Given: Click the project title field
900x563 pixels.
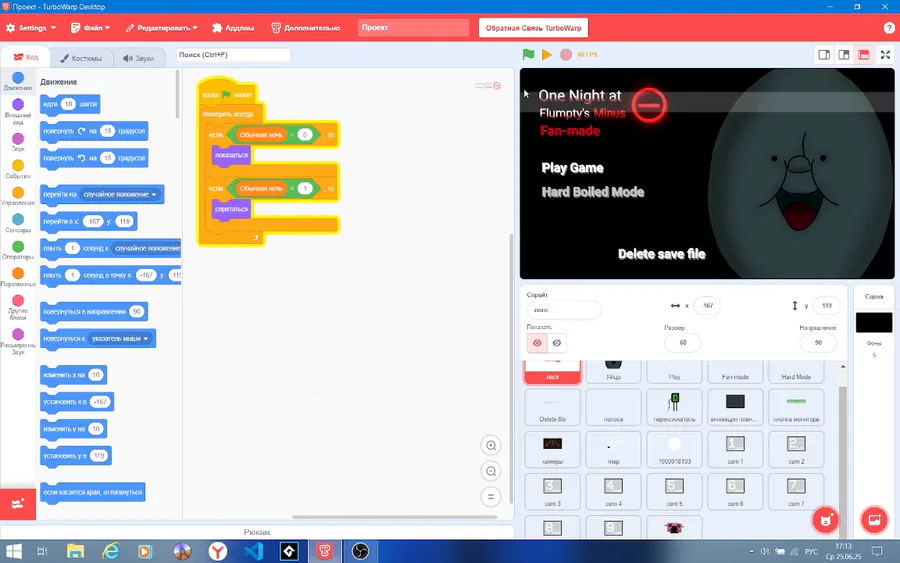Looking at the screenshot, I should [x=413, y=28].
